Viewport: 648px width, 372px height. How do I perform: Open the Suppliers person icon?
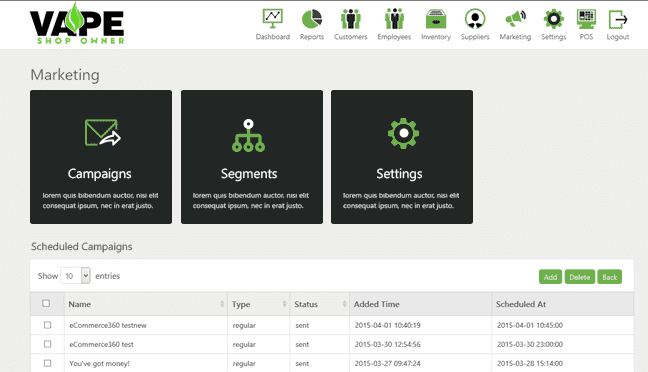click(475, 19)
